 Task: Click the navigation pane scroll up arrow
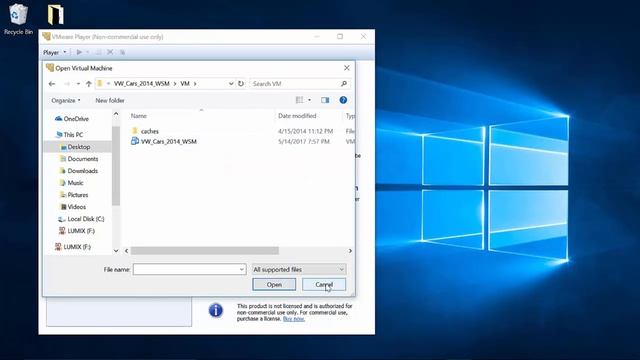tap(116, 114)
